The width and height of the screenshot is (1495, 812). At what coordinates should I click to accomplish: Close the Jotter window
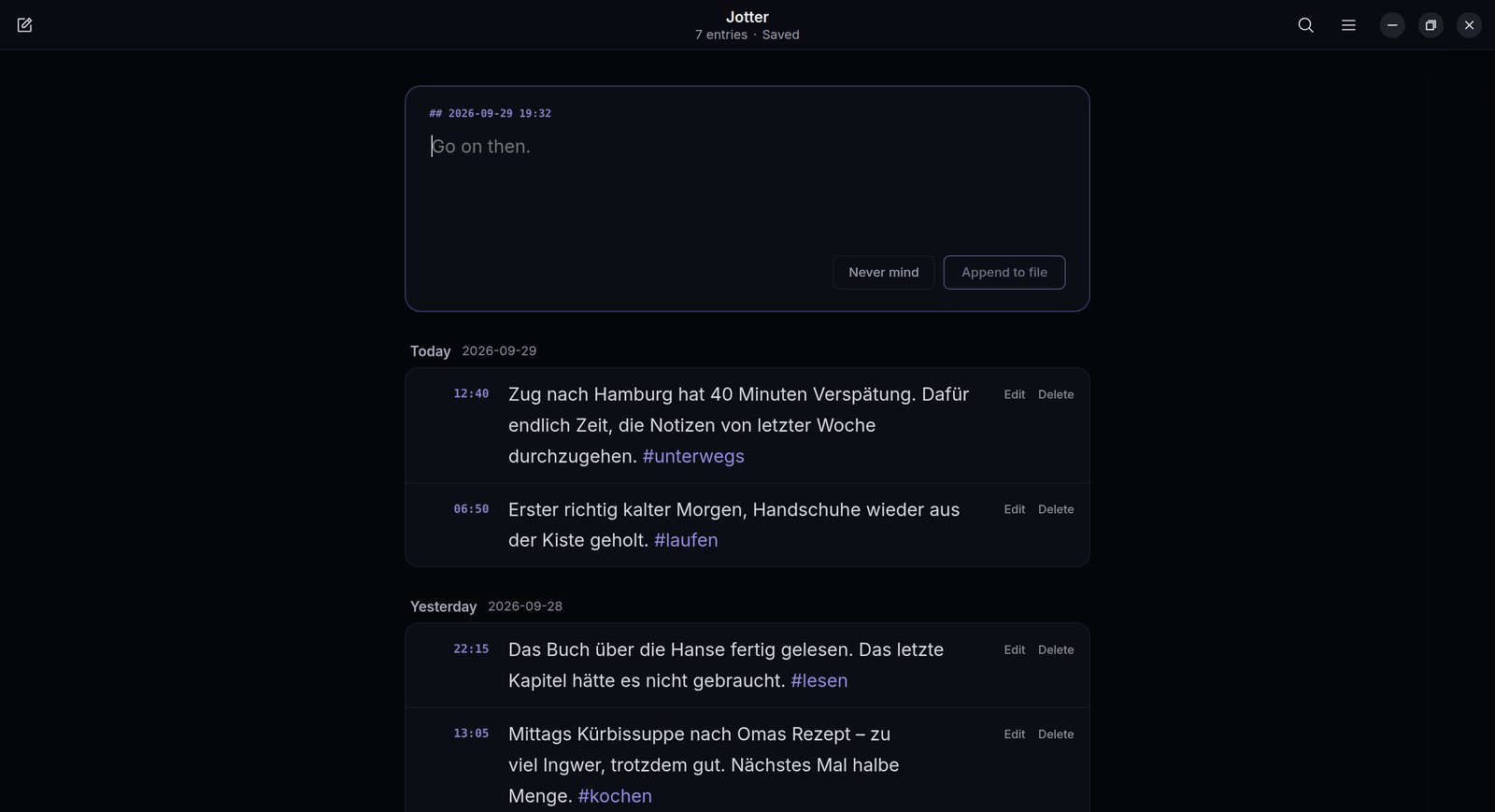tap(1469, 25)
